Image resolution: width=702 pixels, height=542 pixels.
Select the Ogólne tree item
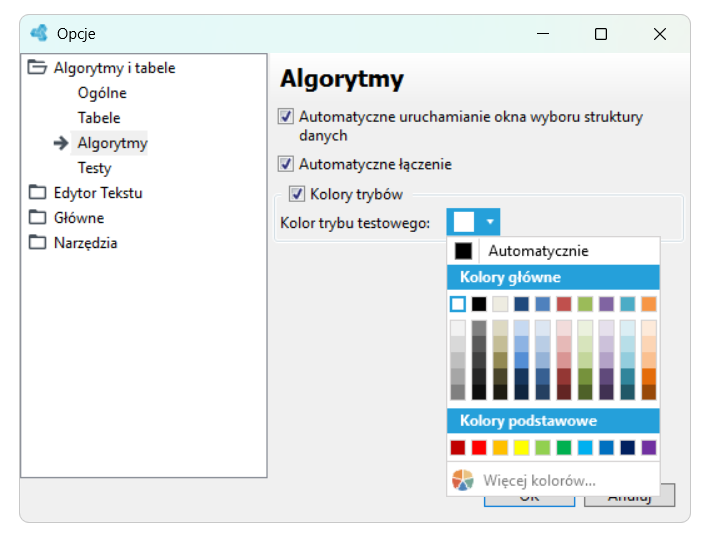102,93
